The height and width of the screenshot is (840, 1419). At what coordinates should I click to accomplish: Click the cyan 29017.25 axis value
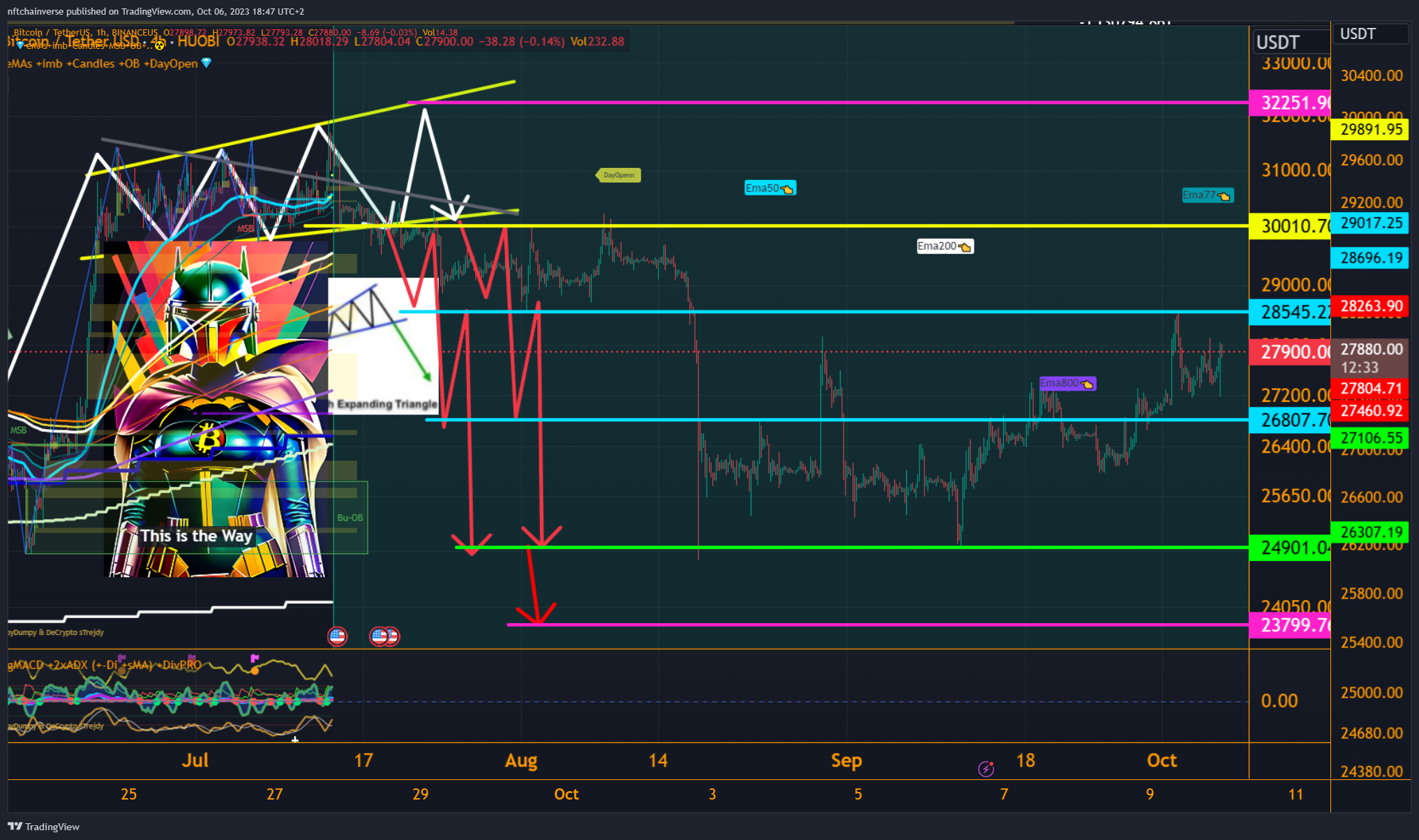tap(1370, 223)
